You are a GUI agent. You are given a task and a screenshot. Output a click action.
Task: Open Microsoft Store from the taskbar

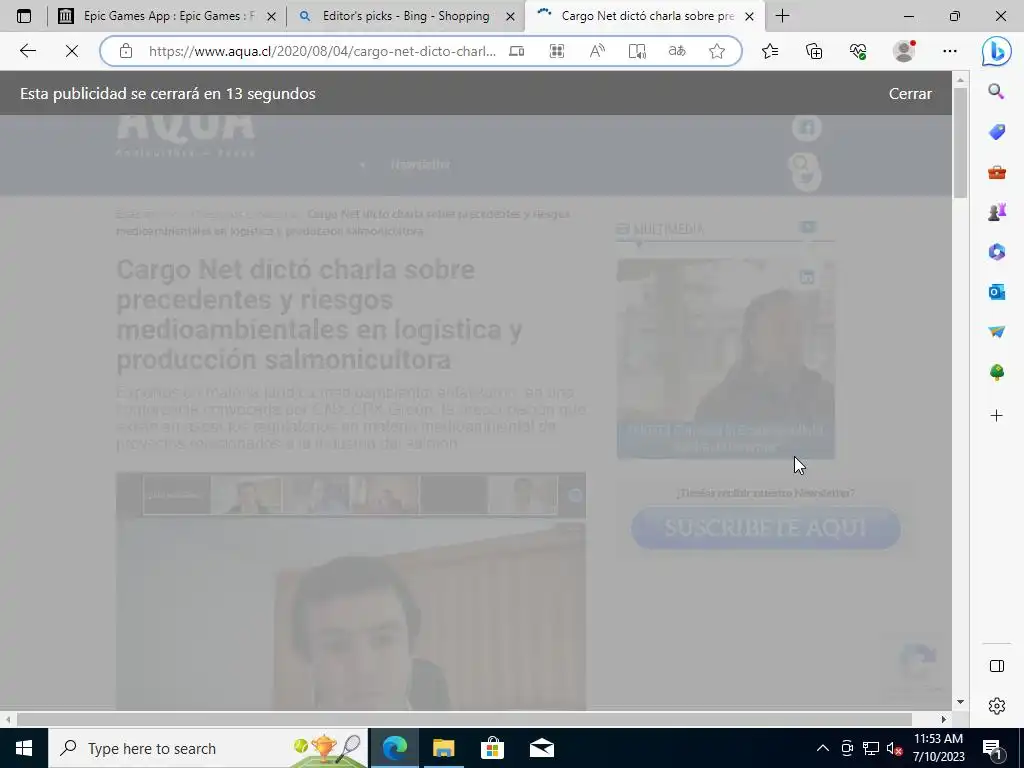pyautogui.click(x=492, y=748)
